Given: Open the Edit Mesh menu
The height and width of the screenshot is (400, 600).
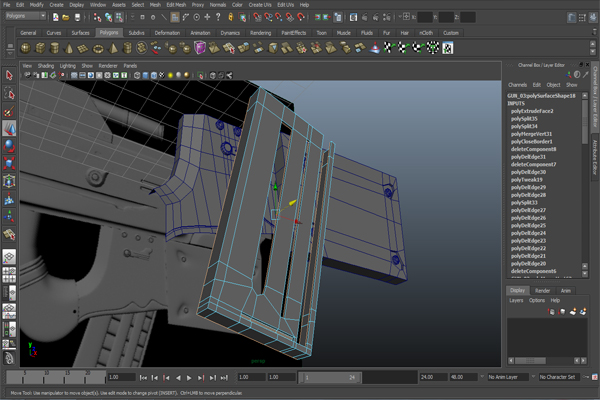Looking at the screenshot, I should (x=176, y=5).
